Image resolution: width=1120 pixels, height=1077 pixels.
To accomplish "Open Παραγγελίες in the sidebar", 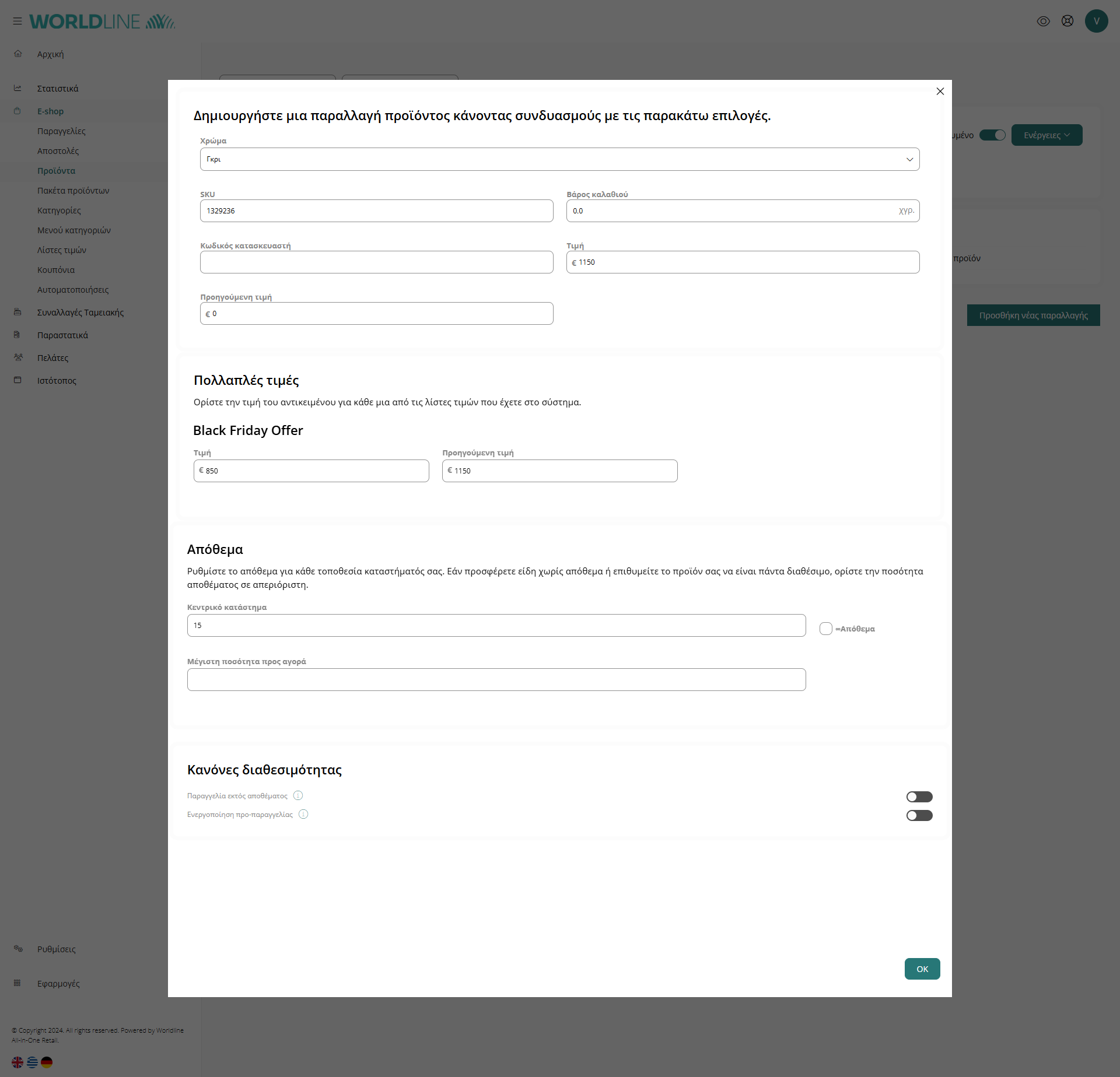I will 61,131.
